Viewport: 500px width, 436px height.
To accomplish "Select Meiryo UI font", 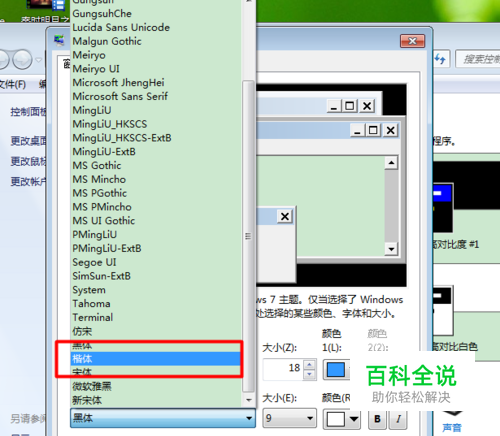I will 156,69.
